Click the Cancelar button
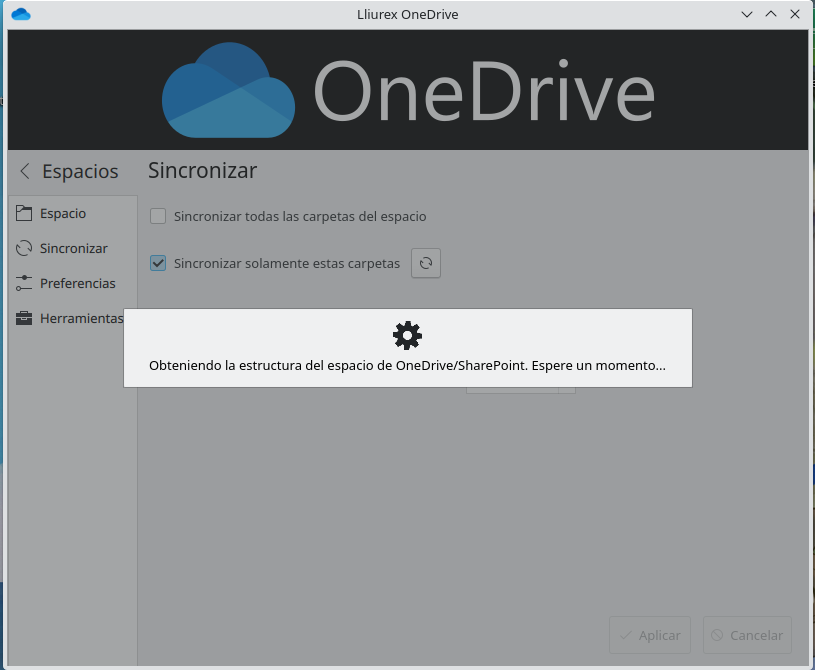Screen dimensions: 815x670 tap(748, 635)
